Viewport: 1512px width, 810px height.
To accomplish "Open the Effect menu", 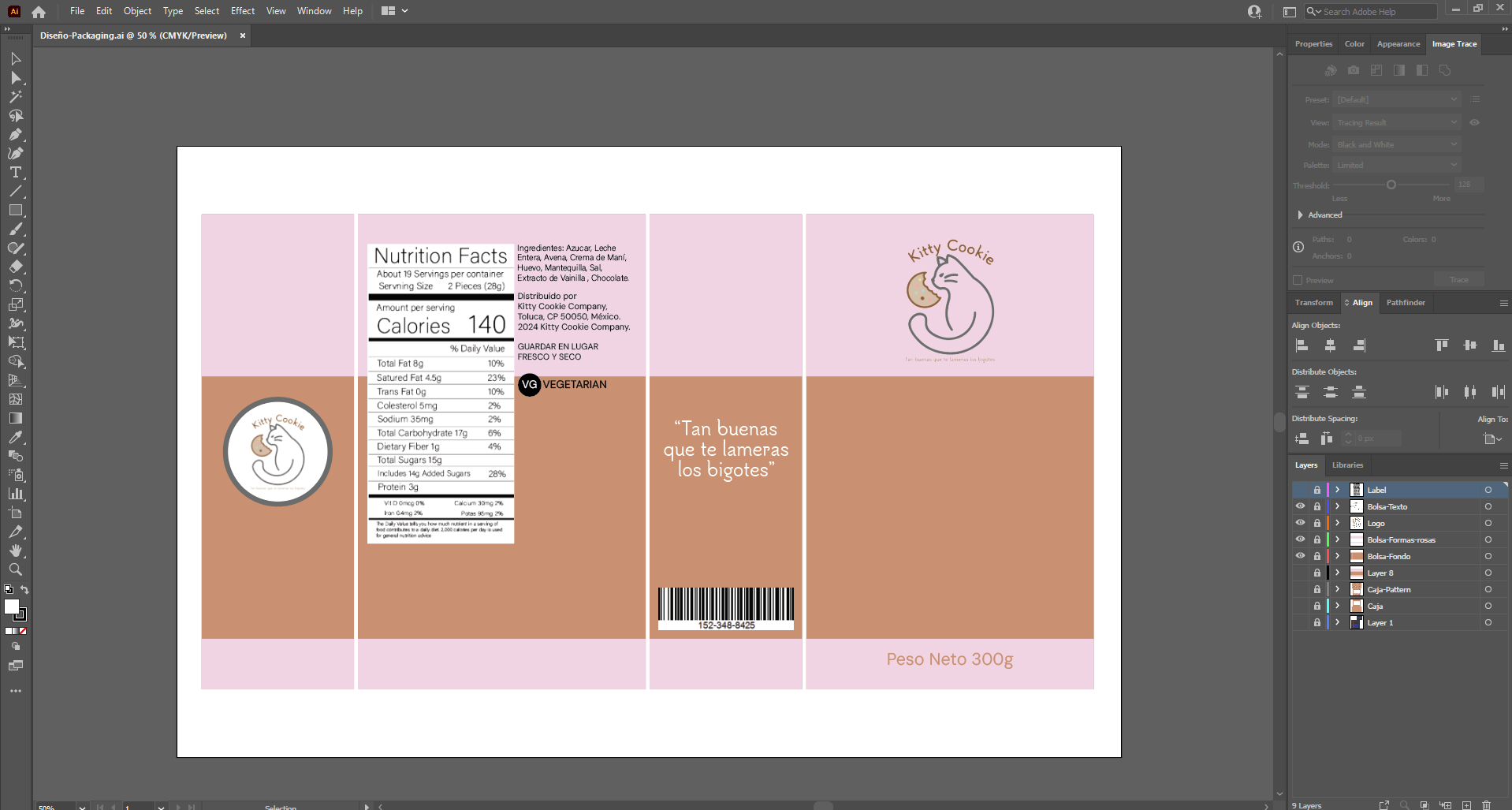I will coord(242,11).
